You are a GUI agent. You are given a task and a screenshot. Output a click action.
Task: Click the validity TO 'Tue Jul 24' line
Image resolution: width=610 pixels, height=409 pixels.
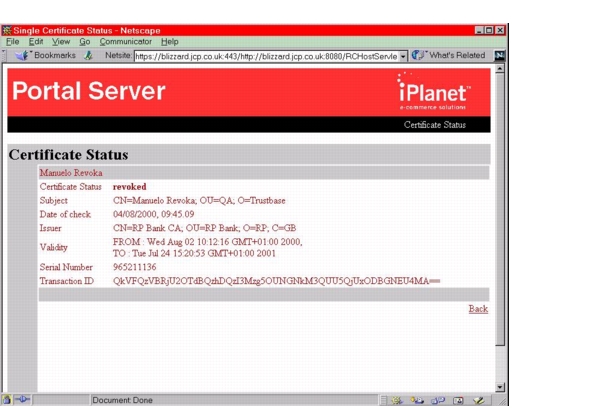[x=194, y=254]
